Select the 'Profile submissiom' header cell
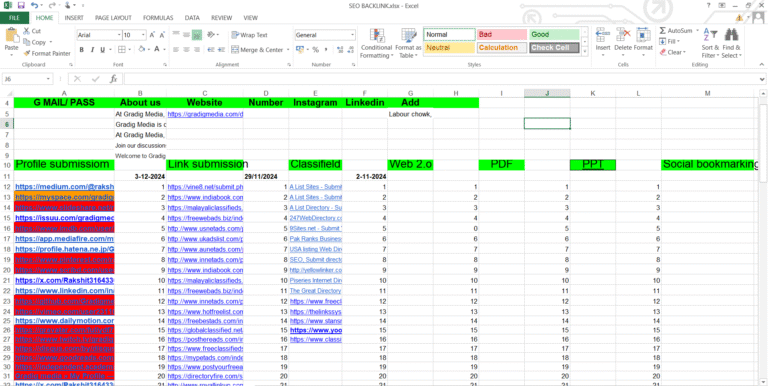 pos(64,165)
